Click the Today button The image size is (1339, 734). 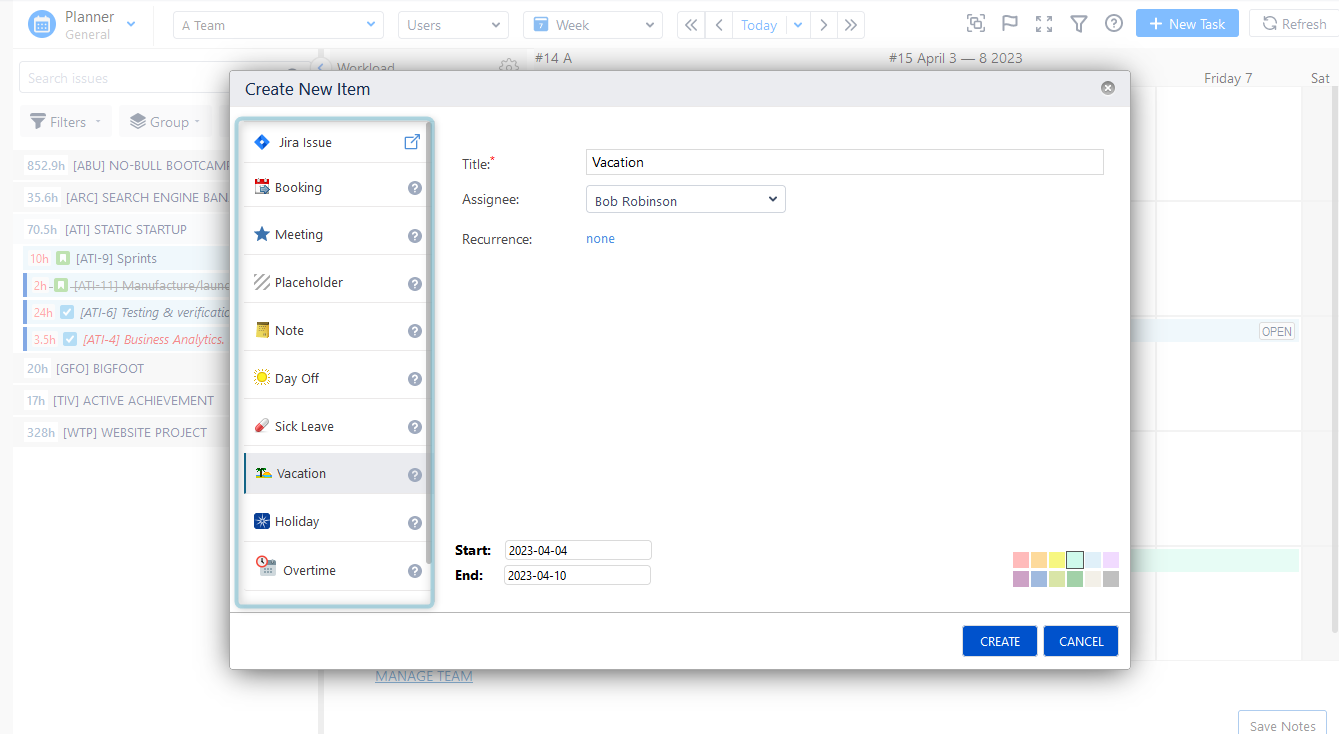coord(759,25)
